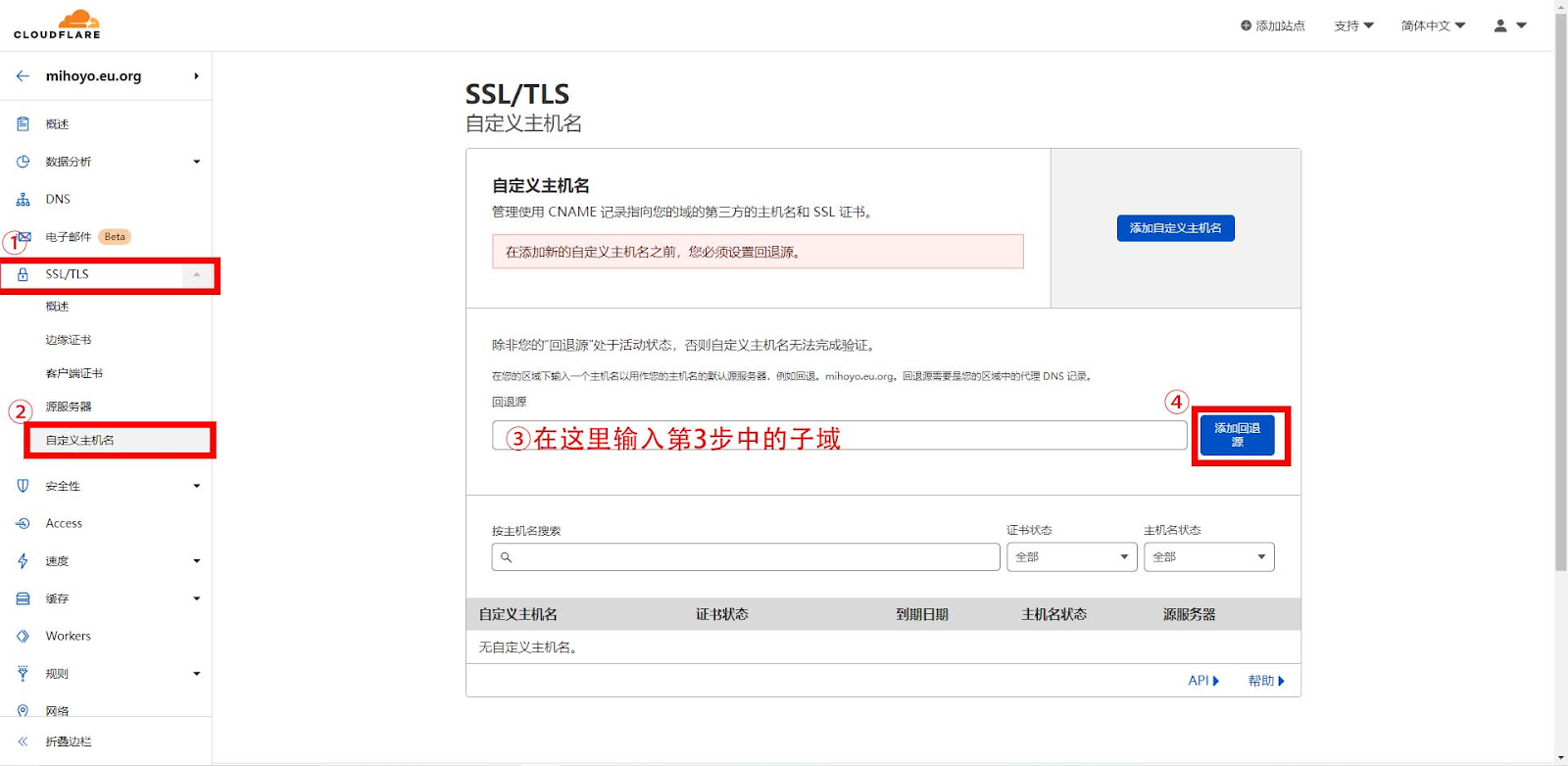Image resolution: width=1568 pixels, height=766 pixels.
Task: Click the 网络 location pin icon
Action: coord(23,711)
